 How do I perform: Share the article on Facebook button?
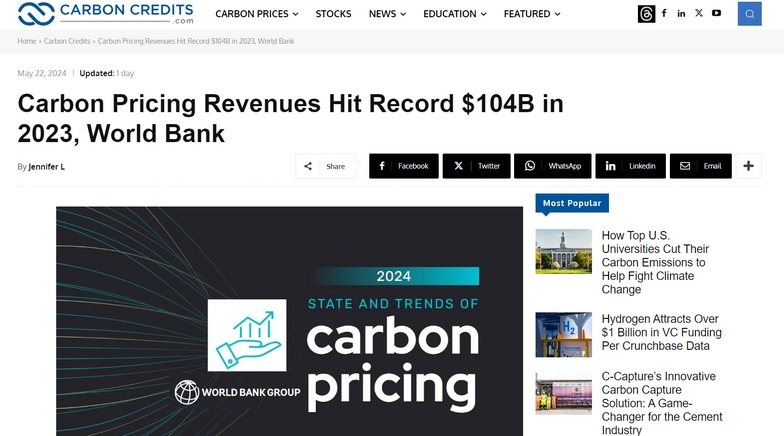(403, 166)
